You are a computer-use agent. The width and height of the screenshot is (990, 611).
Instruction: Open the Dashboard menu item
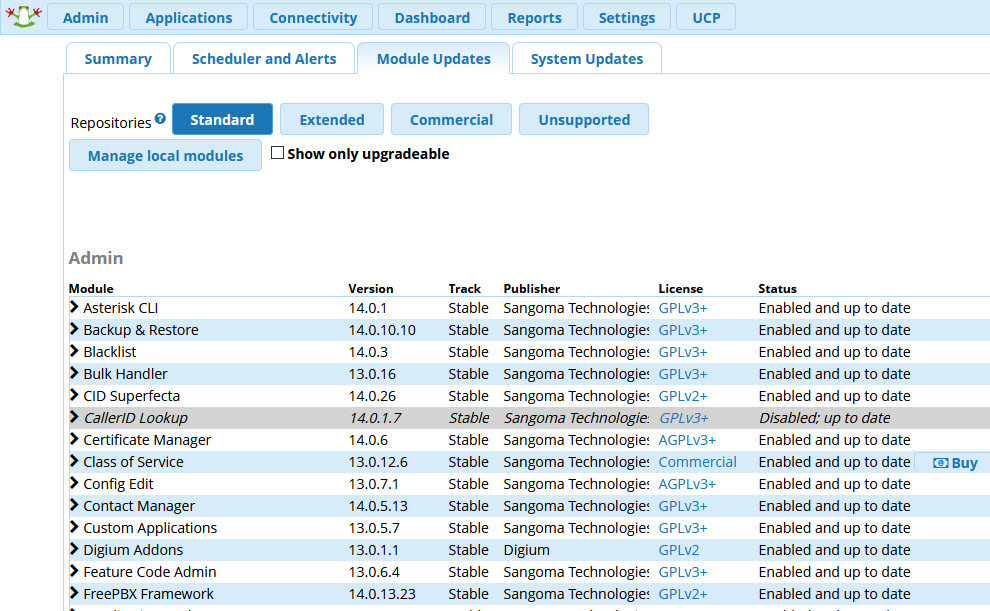point(432,17)
